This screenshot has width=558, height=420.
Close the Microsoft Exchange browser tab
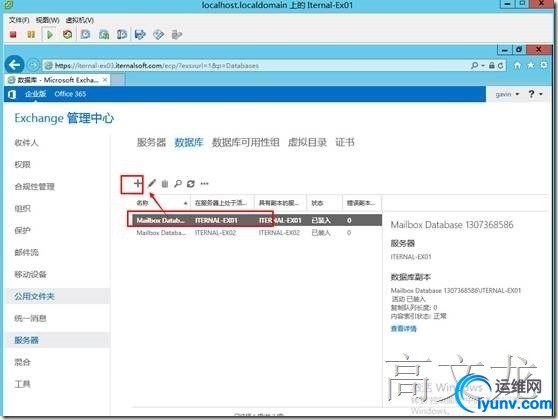pyautogui.click(x=105, y=80)
